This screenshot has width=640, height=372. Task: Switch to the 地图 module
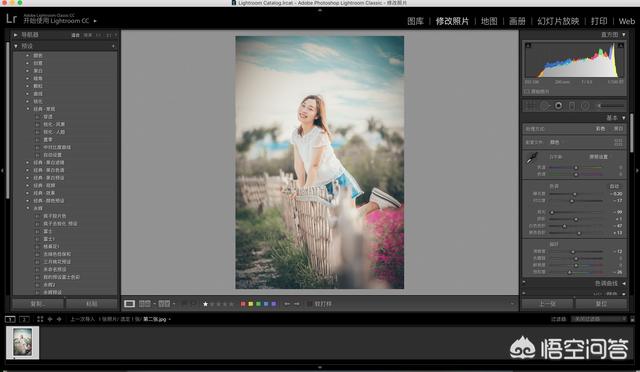489,21
